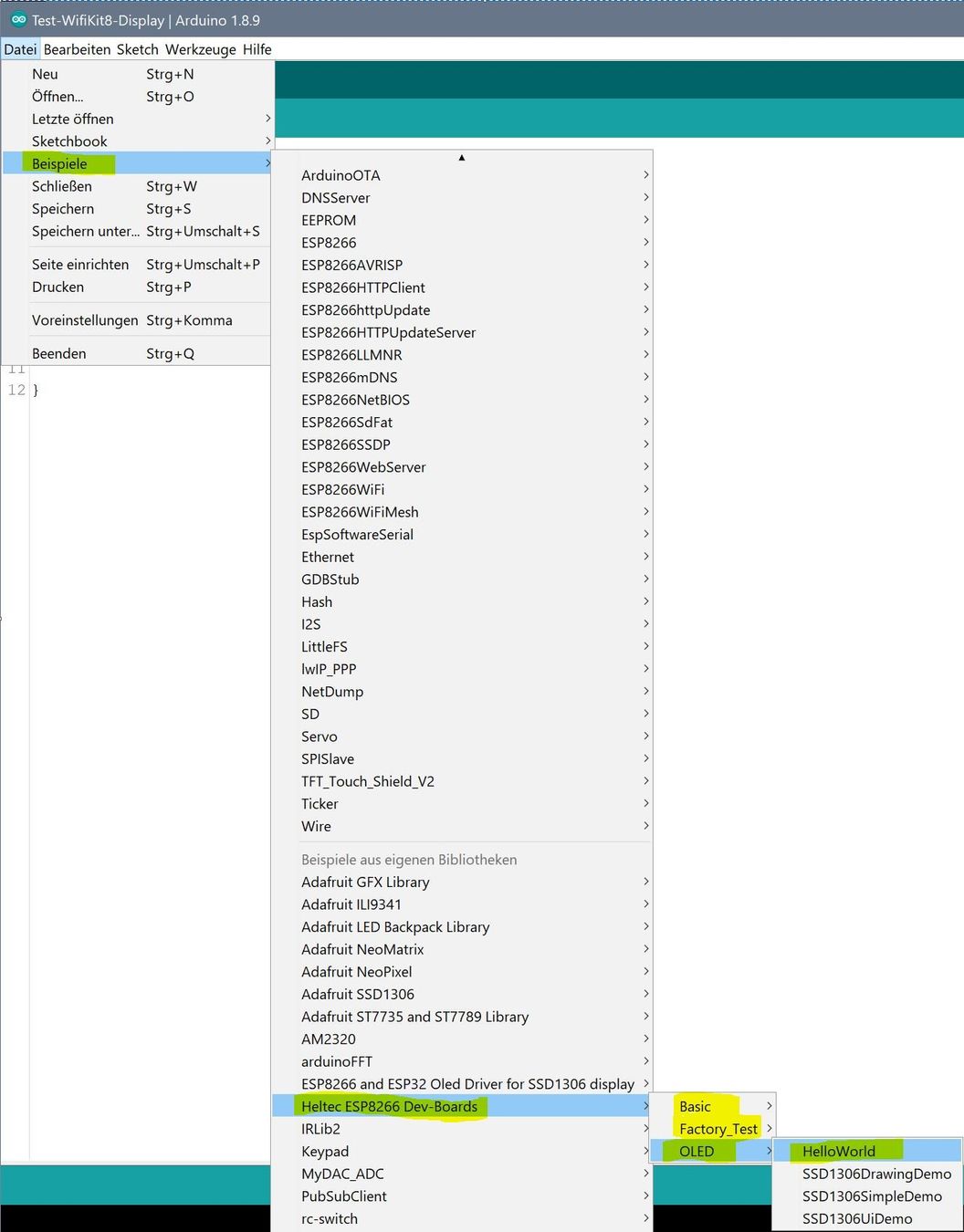The image size is (964, 1232).
Task: Open the Hash examples entry
Action: pos(463,601)
